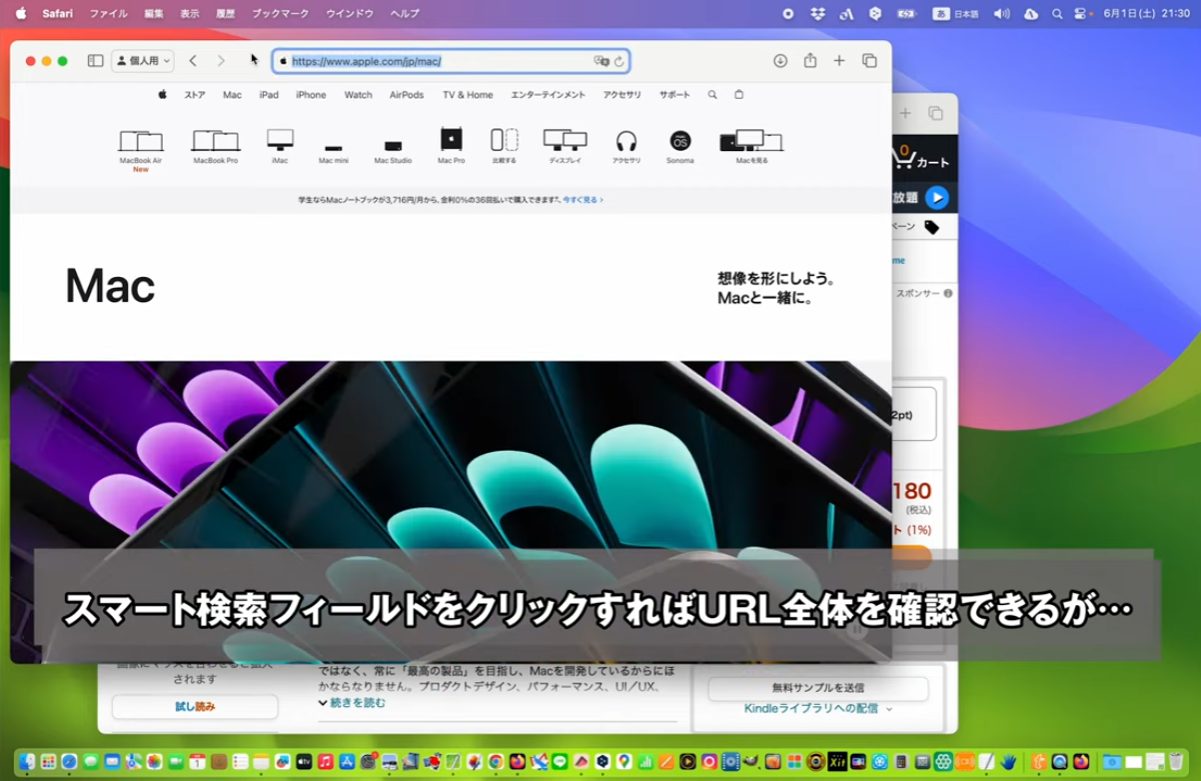The width and height of the screenshot is (1201, 781).
Task: Open the 表示 menu
Action: tap(190, 14)
